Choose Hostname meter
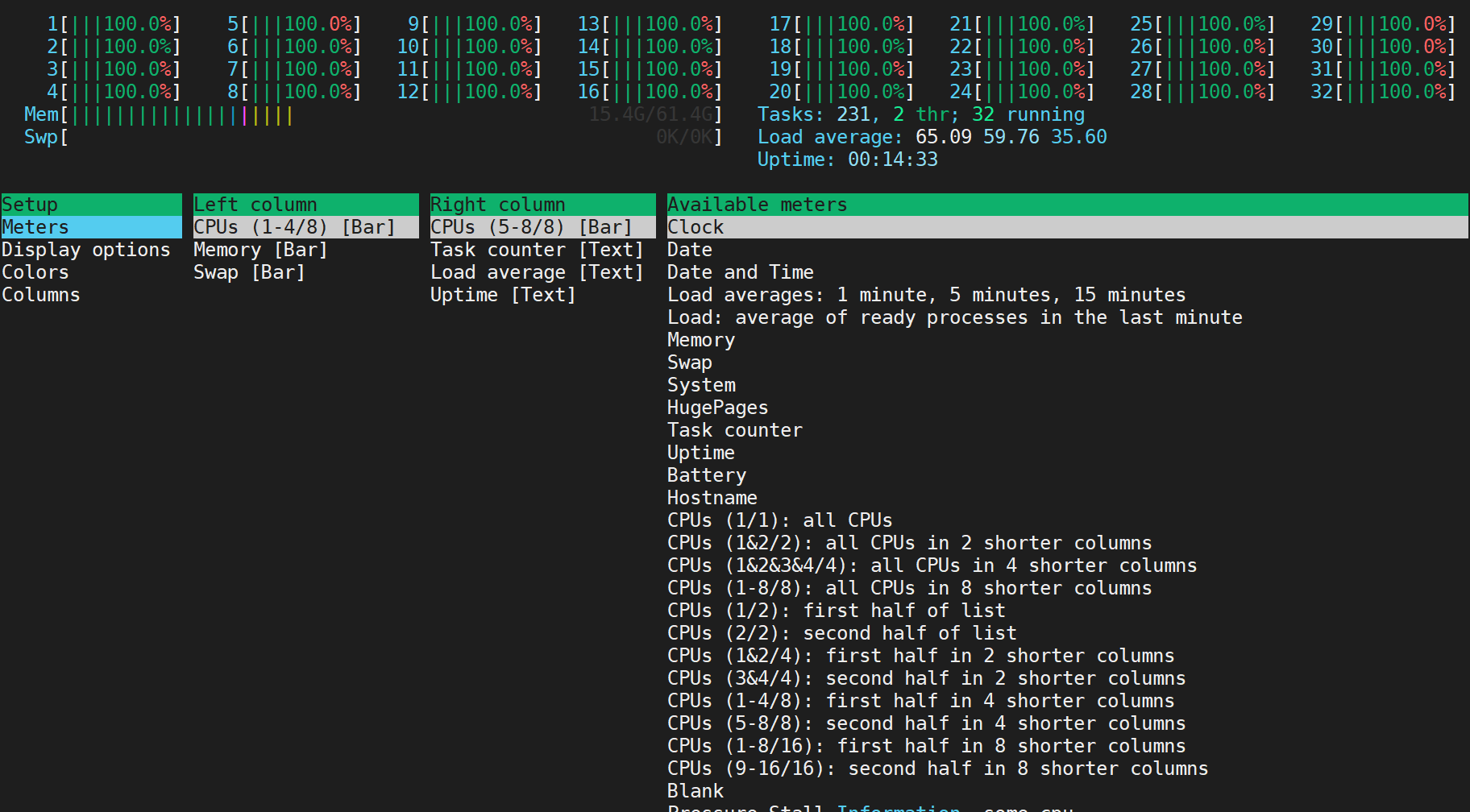This screenshot has height=812, width=1470. 712,498
